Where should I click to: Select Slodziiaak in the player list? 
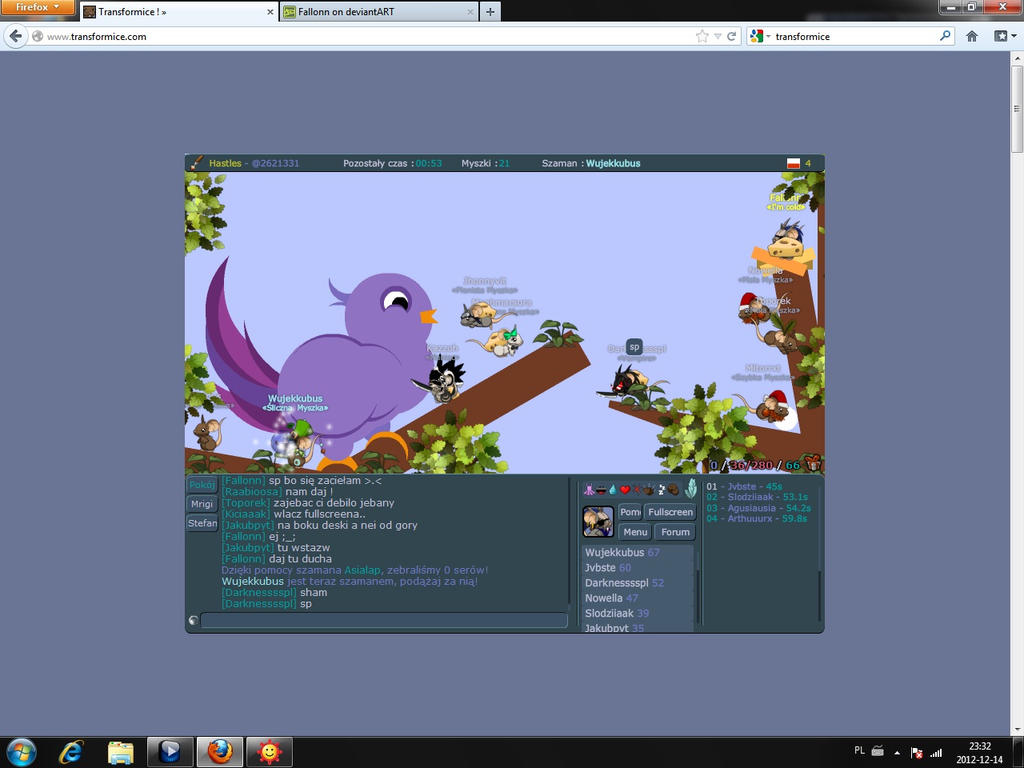[x=616, y=613]
